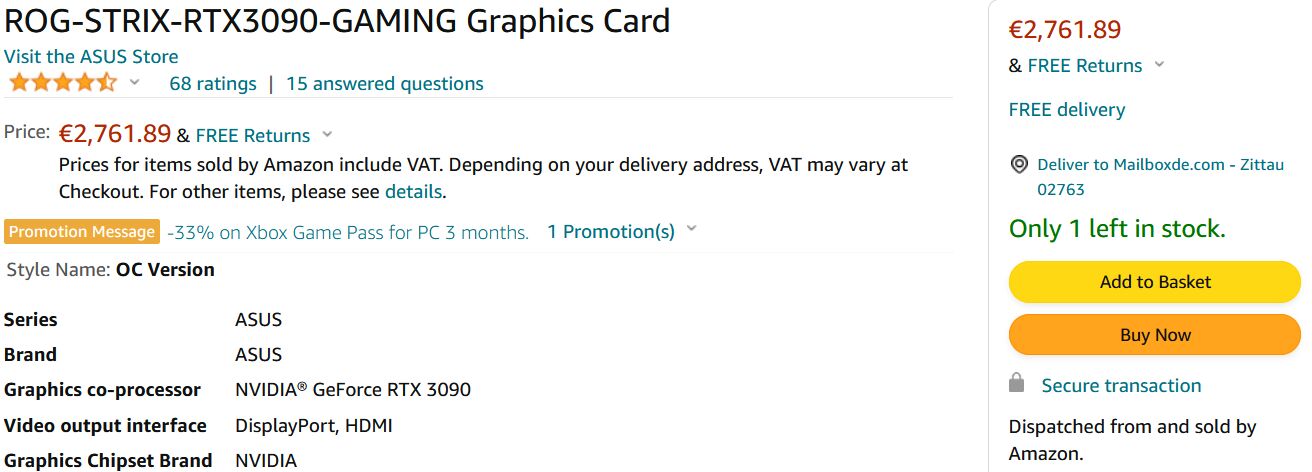Open the Secure transaction link
This screenshot has height=472, width=1312.
tap(1121, 386)
